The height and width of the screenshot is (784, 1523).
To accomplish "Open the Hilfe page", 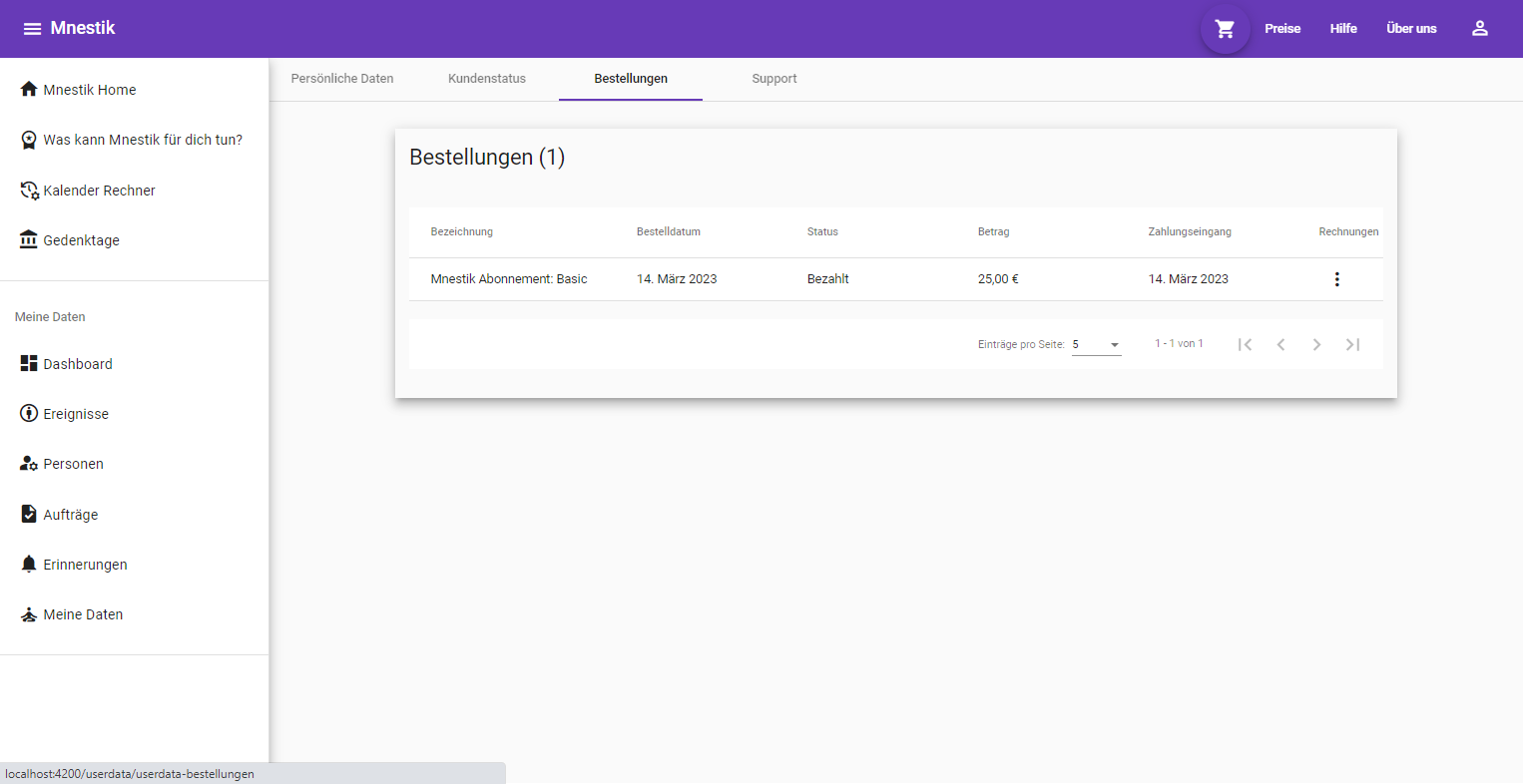I will click(x=1343, y=29).
